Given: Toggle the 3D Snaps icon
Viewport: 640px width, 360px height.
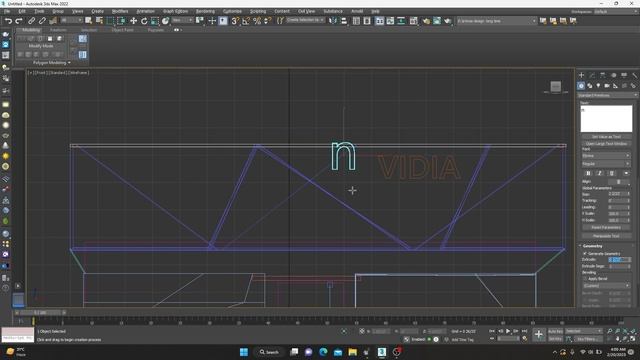Looking at the screenshot, I should point(235,21).
